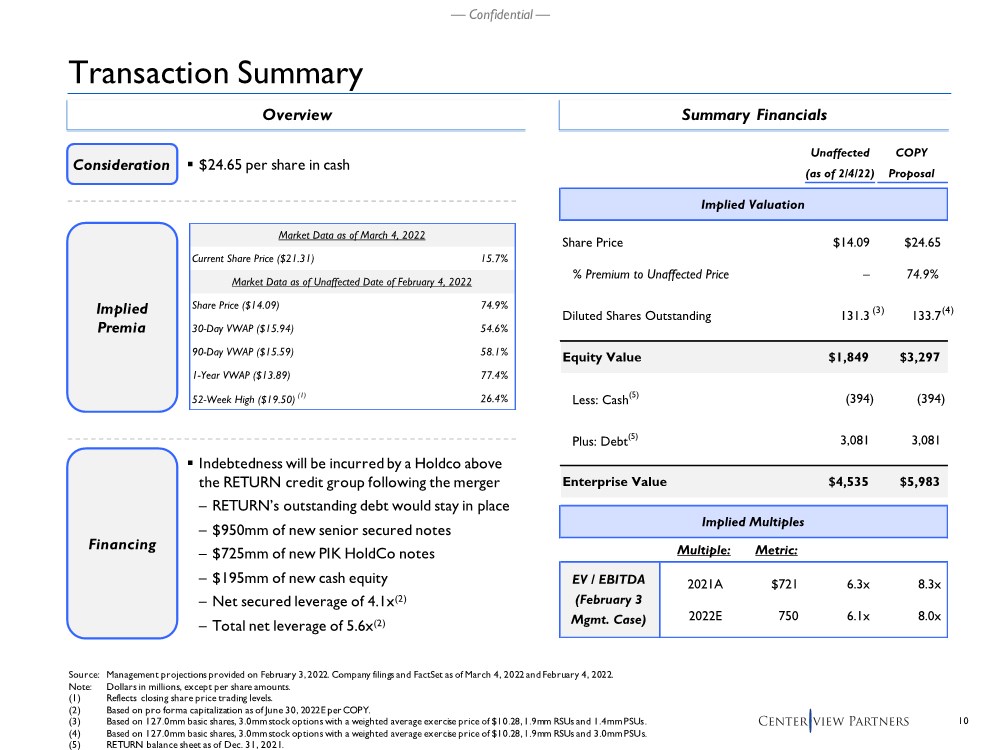This screenshot has height=750, width=1000.
Task: Select the $5,983 enterprise value figure
Action: 919,481
